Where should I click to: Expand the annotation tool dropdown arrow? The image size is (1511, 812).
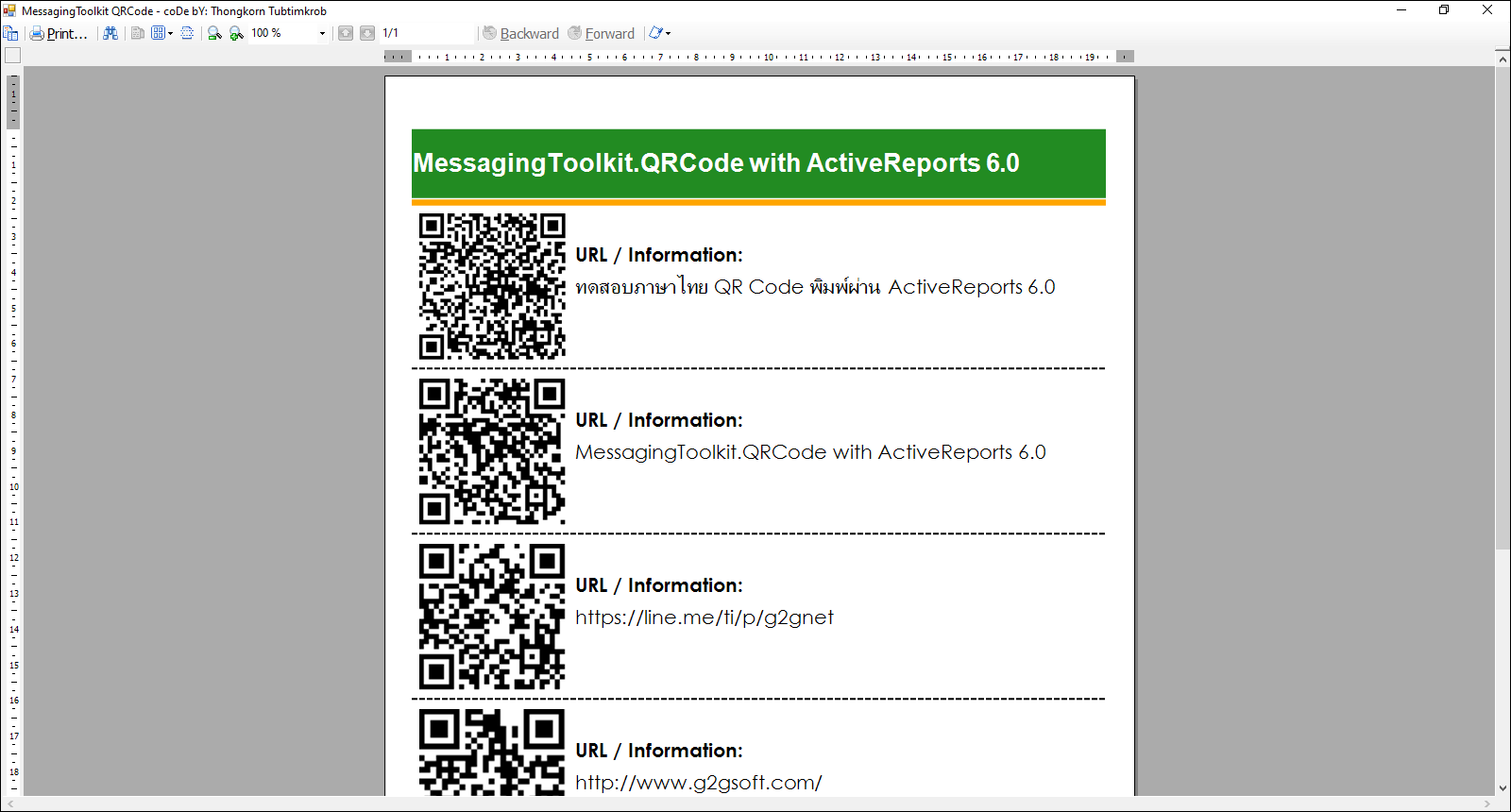(x=669, y=33)
